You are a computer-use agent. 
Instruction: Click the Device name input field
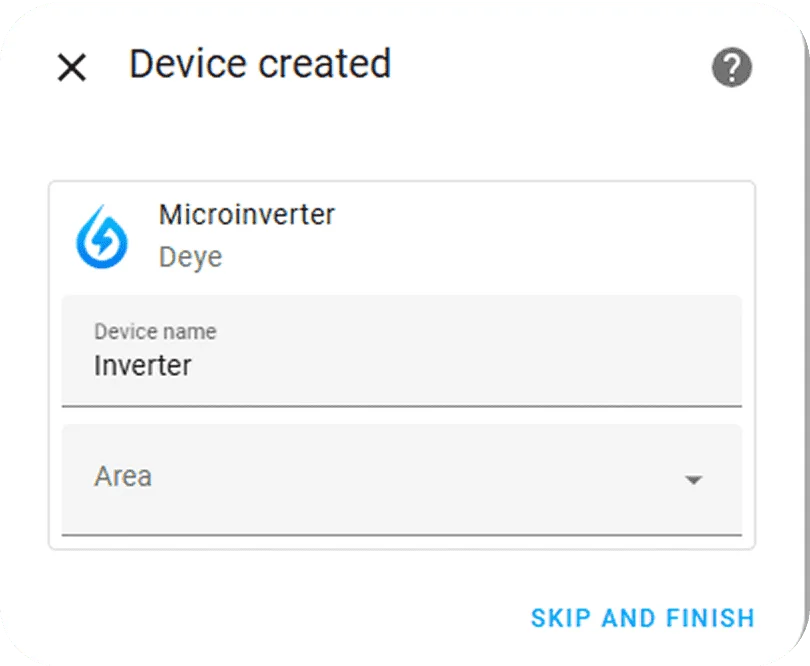[400, 351]
